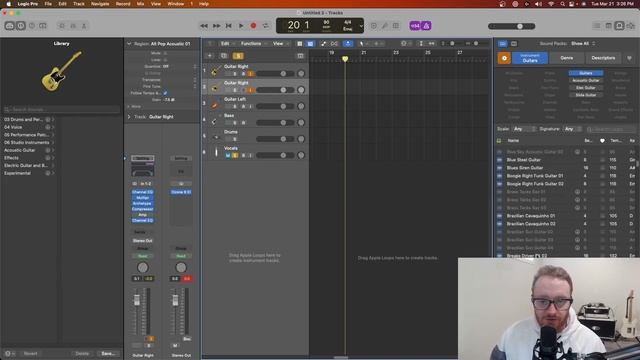Toggle the purple metronome button

coord(426,26)
